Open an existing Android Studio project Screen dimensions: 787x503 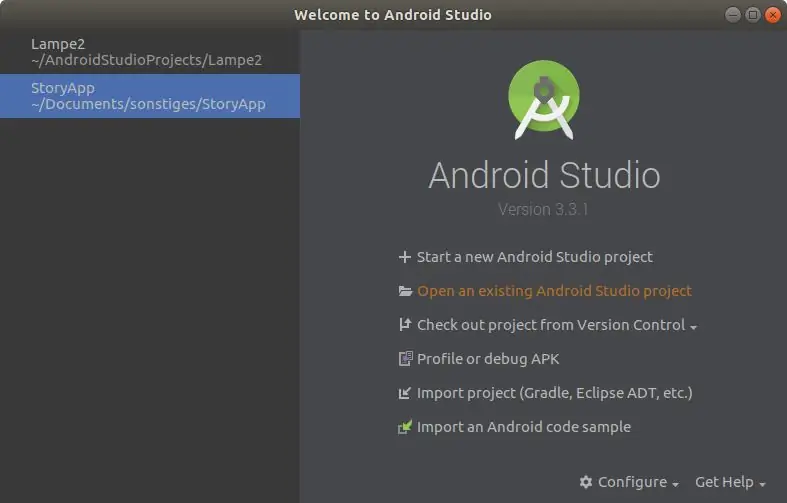554,291
